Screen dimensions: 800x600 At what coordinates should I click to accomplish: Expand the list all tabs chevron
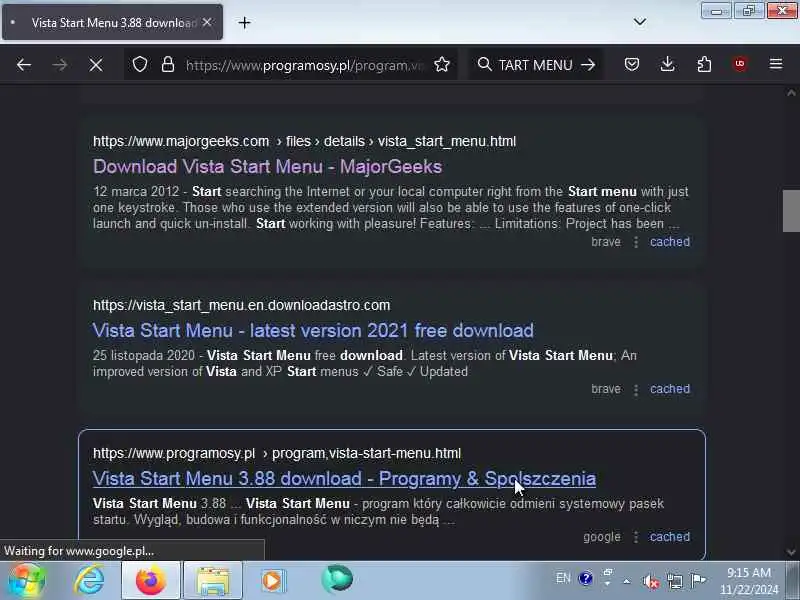640,21
